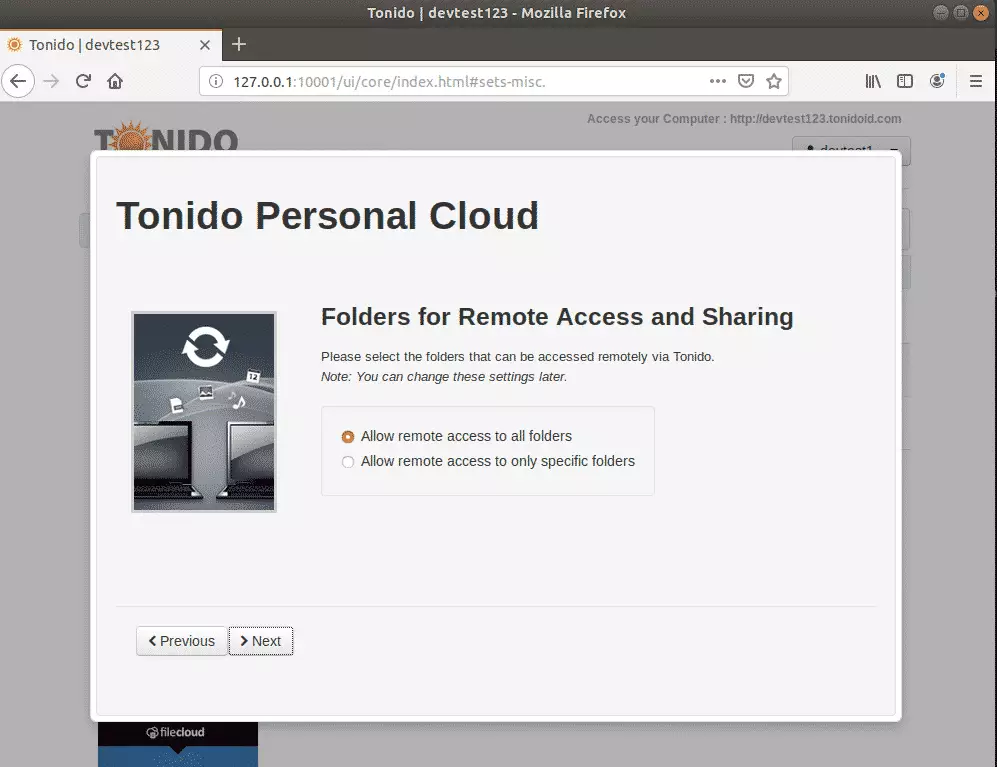Click the browser forward arrow
This screenshot has height=767, width=997.
51,81
